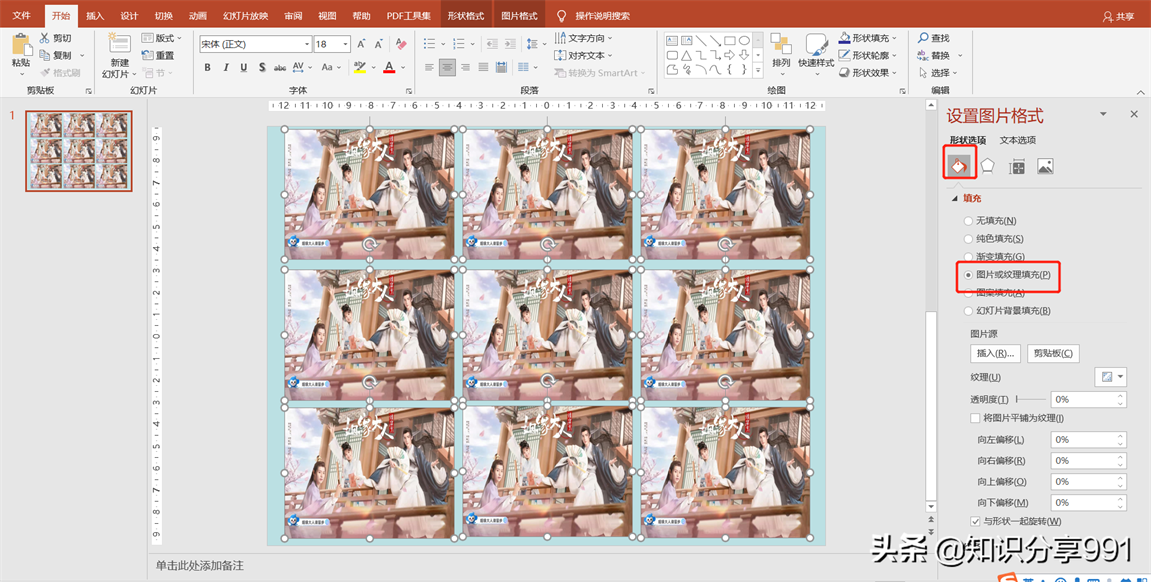The width and height of the screenshot is (1151, 582).
Task: Switch to the 文本选项 tab
Action: pyautogui.click(x=1017, y=140)
